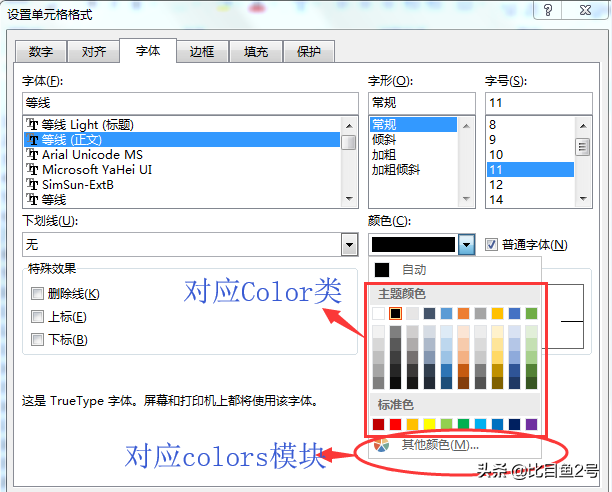Pick dark navy standard color
Image resolution: width=612 pixels, height=492 pixels.
[514, 424]
